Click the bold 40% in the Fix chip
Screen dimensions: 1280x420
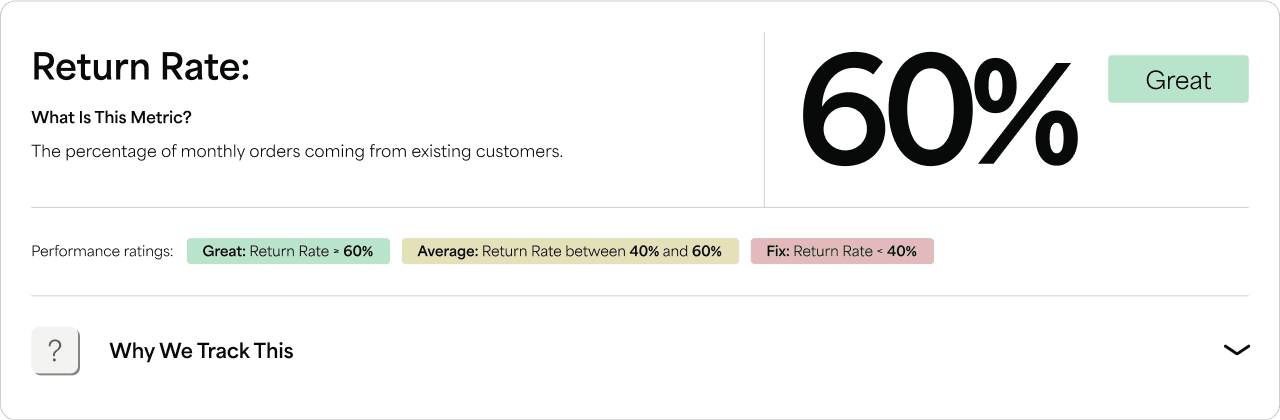click(x=901, y=252)
